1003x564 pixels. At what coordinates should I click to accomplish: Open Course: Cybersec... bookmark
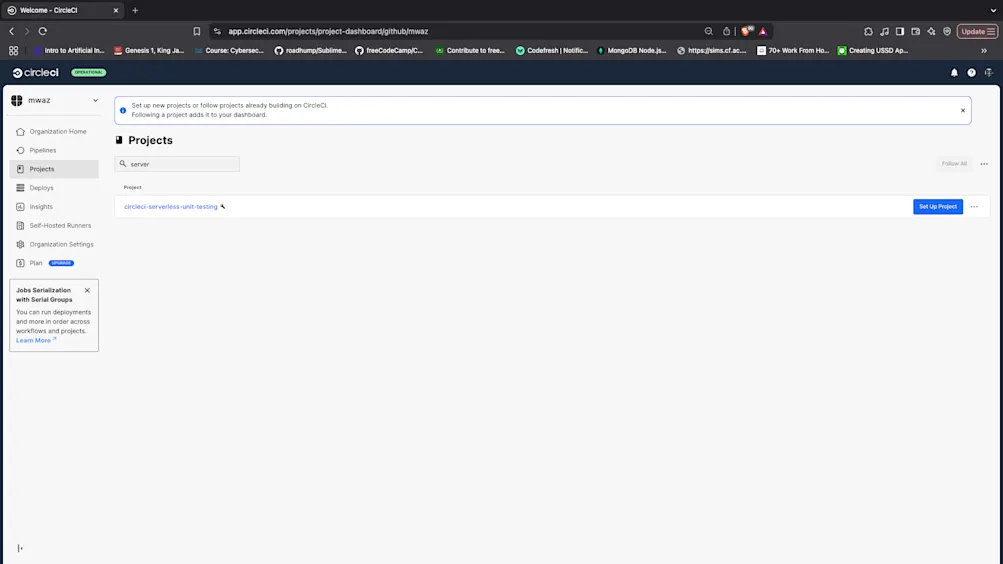coord(229,51)
